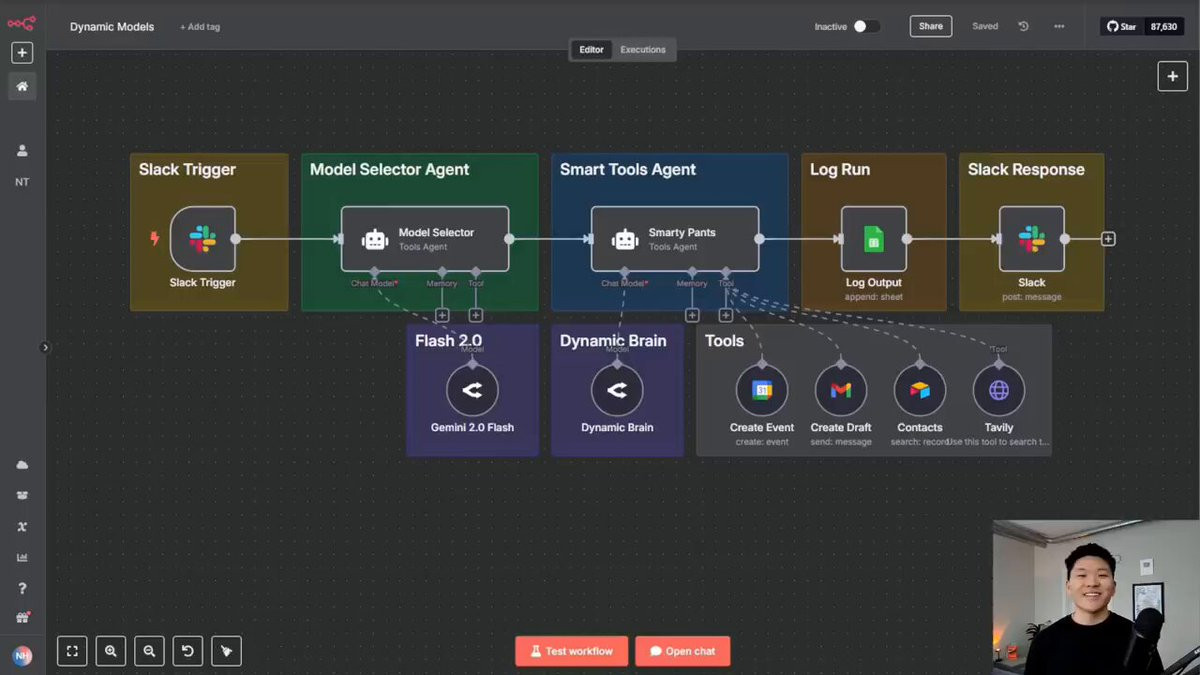
Task: Click the zoom out canvas button
Action: click(x=149, y=651)
